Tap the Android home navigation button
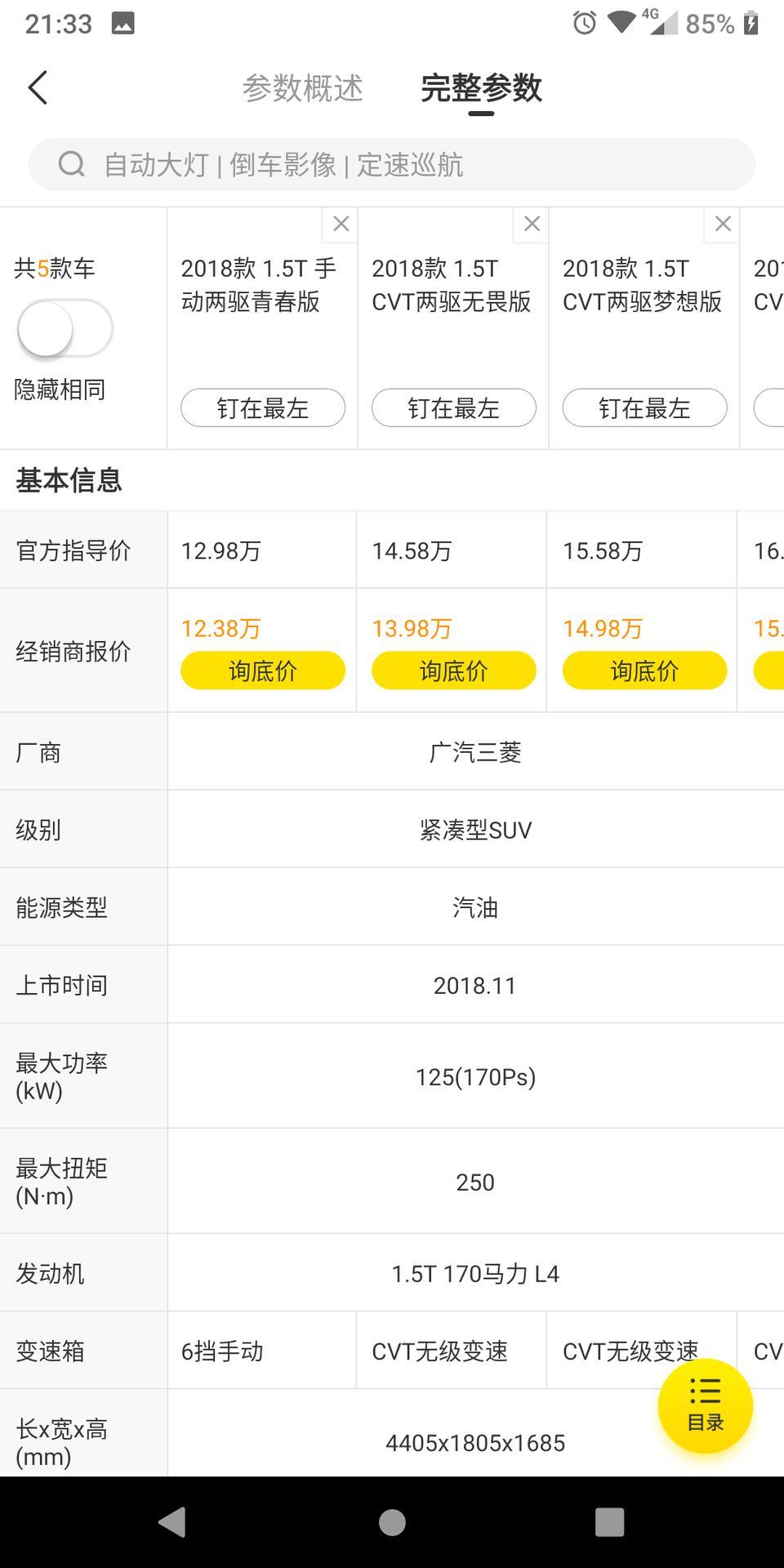The image size is (784, 1568). [392, 1522]
